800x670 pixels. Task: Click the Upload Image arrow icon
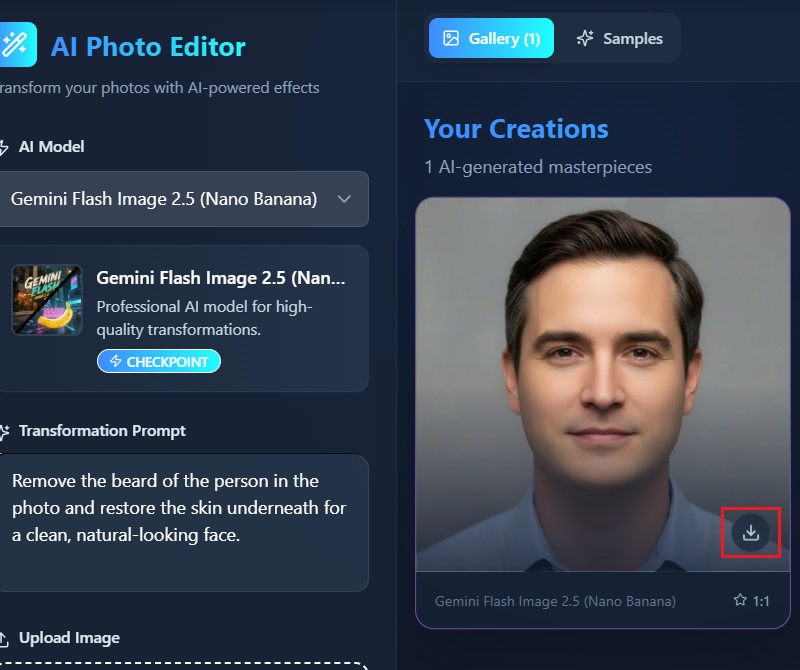(x=4, y=638)
